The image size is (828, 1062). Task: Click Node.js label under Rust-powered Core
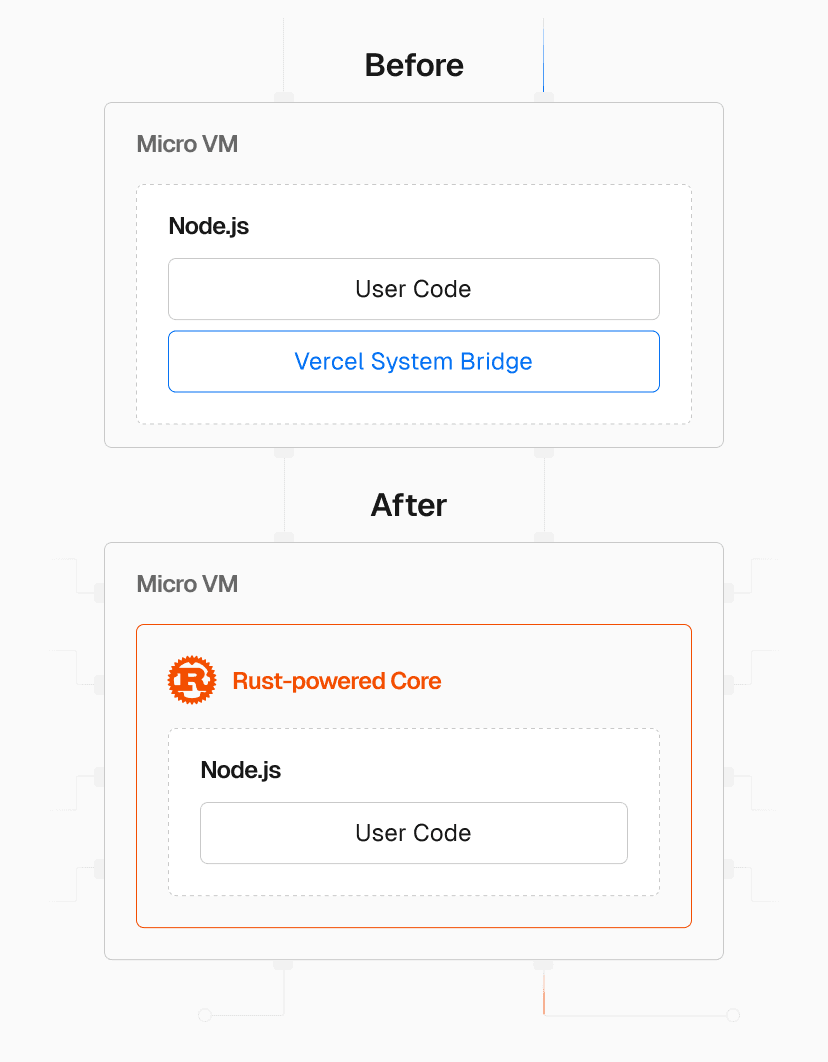coord(241,770)
